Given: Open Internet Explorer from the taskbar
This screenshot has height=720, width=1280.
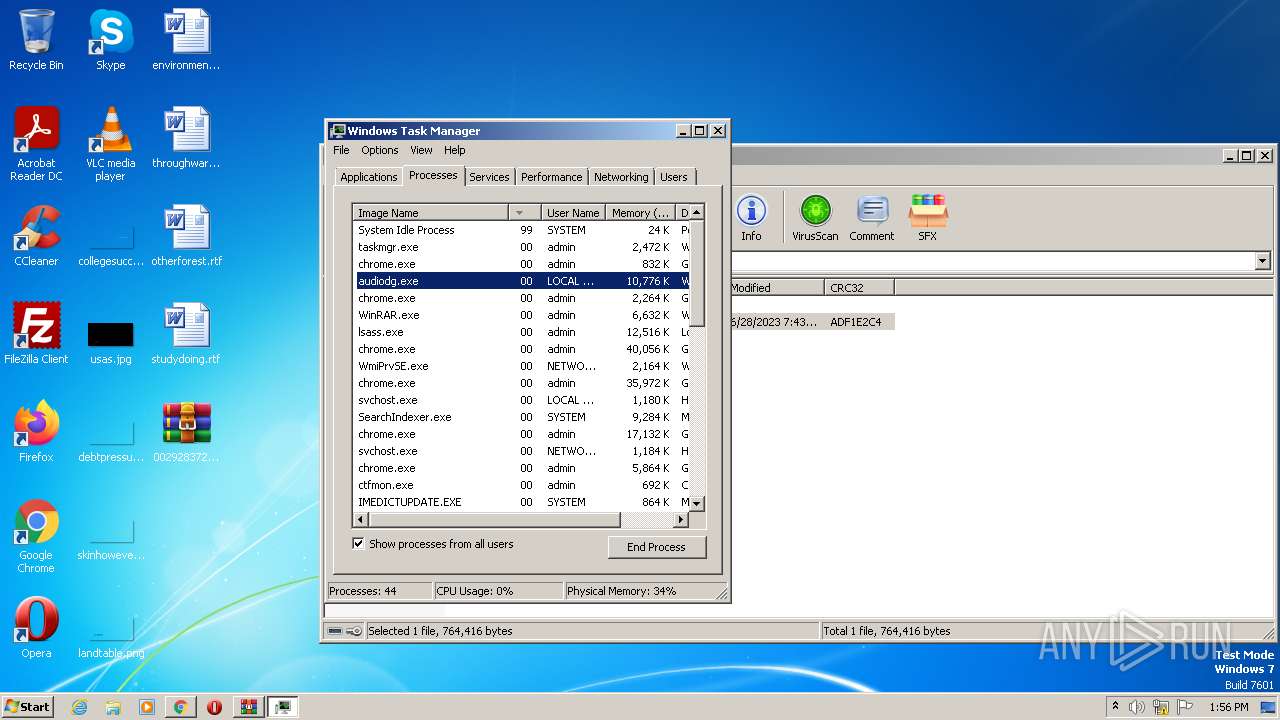Looking at the screenshot, I should (79, 707).
